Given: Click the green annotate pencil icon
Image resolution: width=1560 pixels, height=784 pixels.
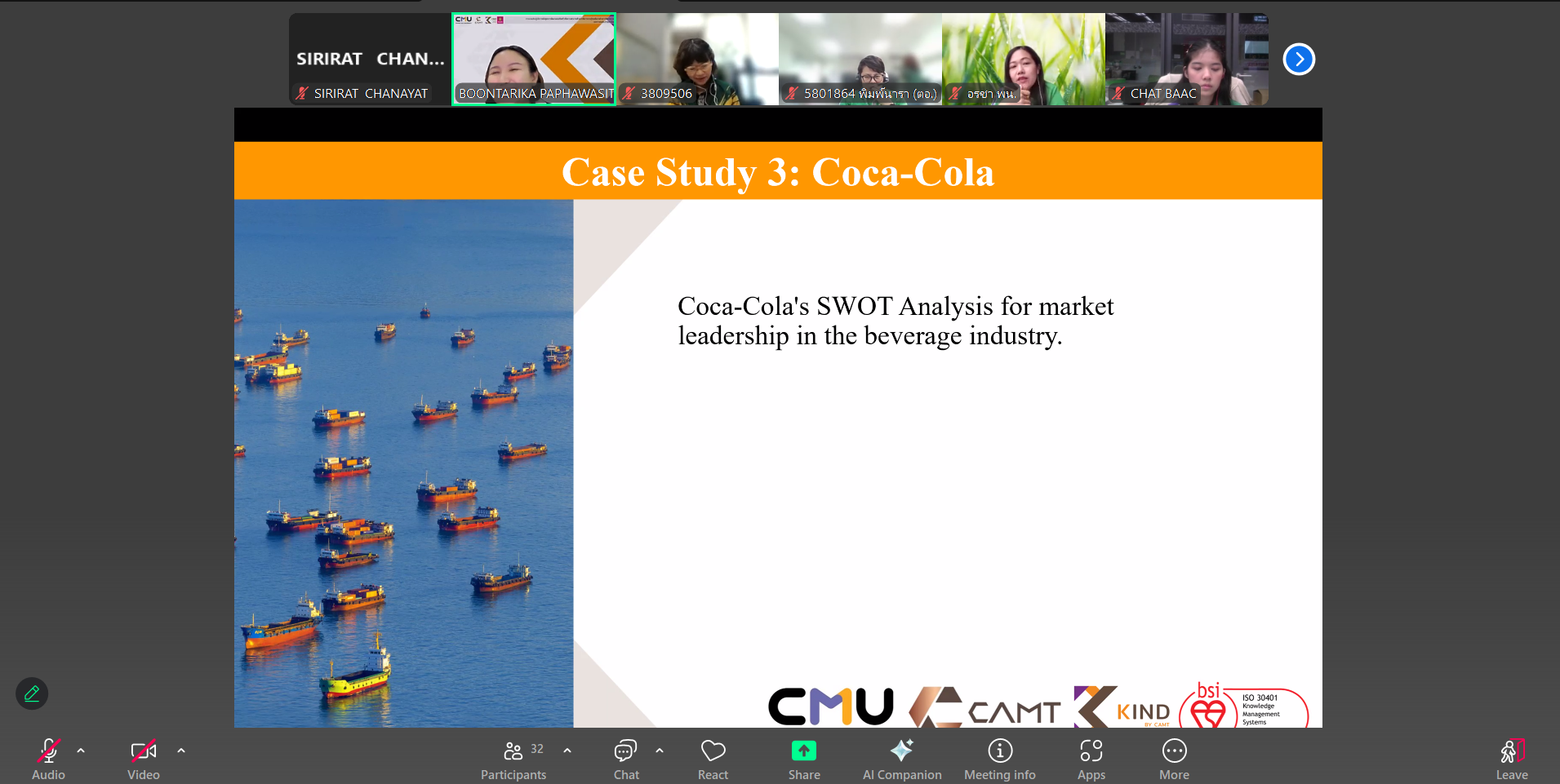Looking at the screenshot, I should [32, 693].
